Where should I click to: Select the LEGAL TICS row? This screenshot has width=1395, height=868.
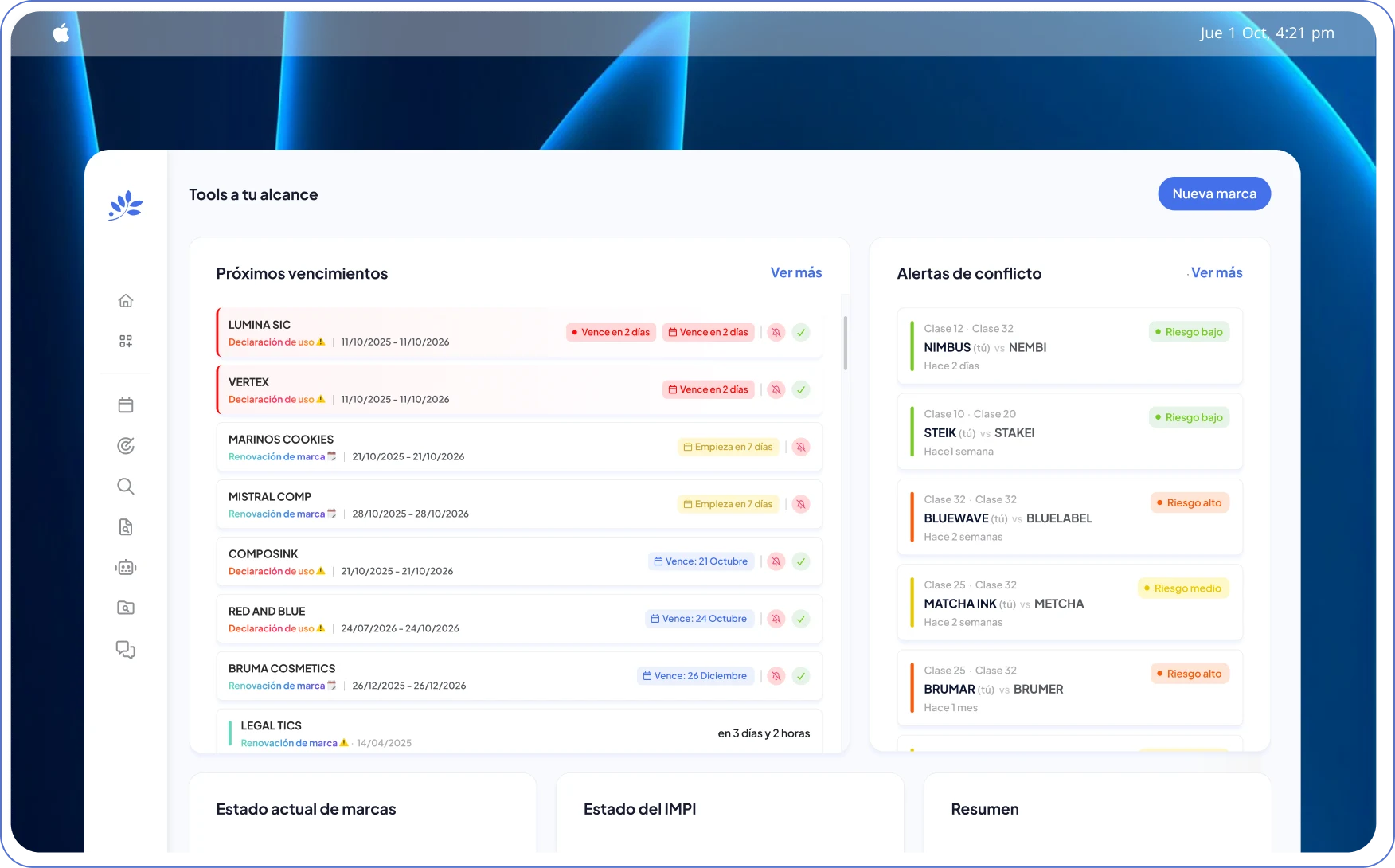519,730
